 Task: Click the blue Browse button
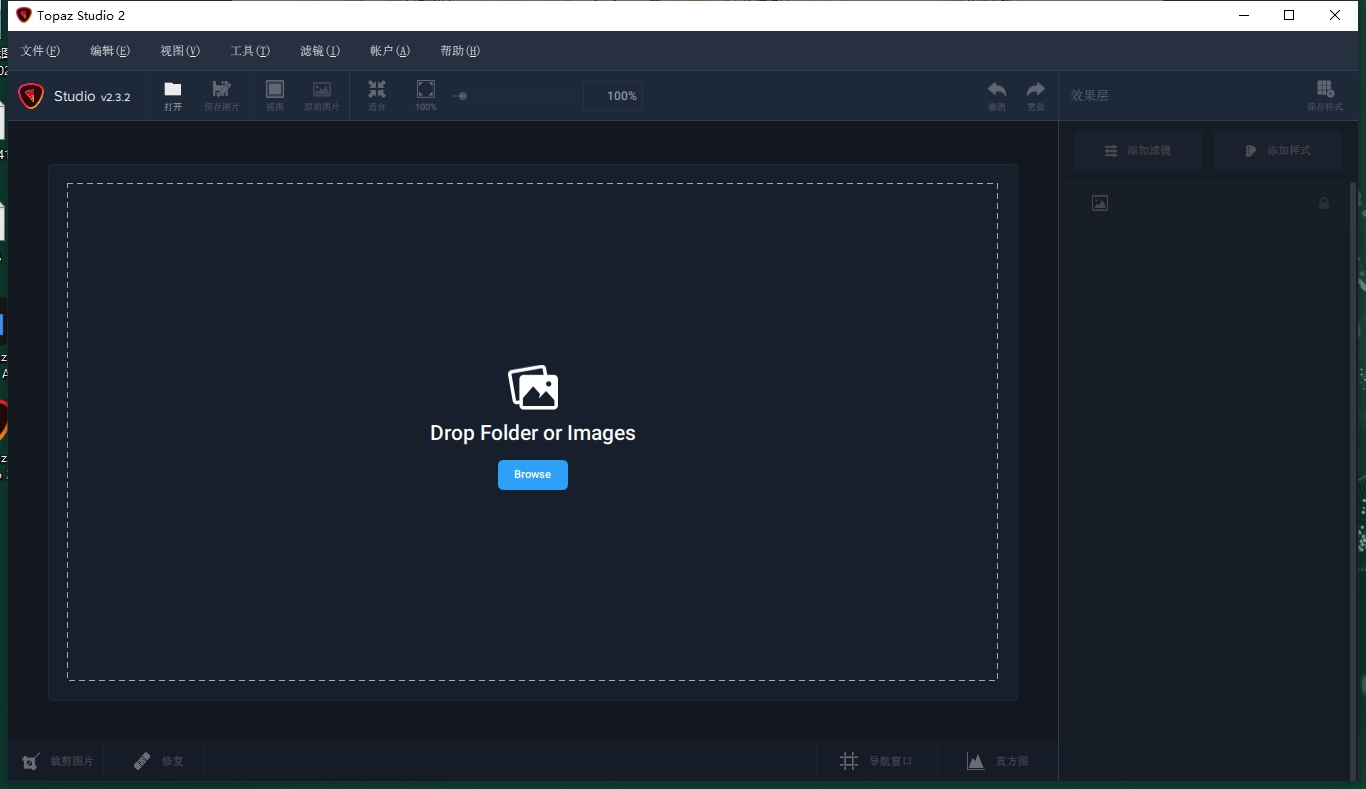point(533,475)
